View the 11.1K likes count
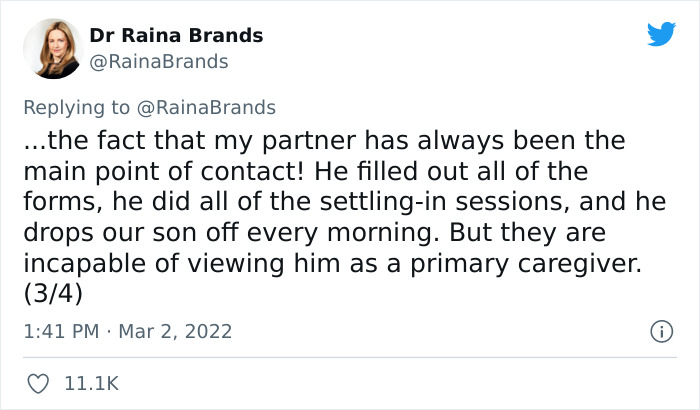The height and width of the screenshot is (410, 700). point(93,382)
